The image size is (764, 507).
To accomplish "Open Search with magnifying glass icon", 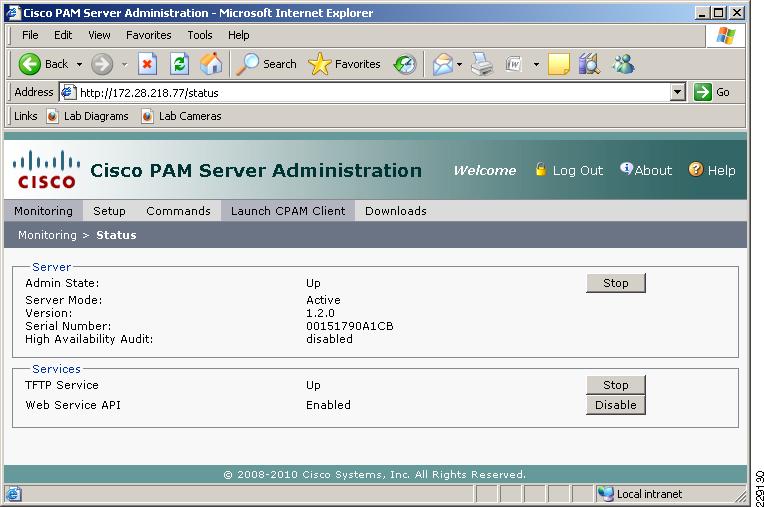I will (248, 64).
